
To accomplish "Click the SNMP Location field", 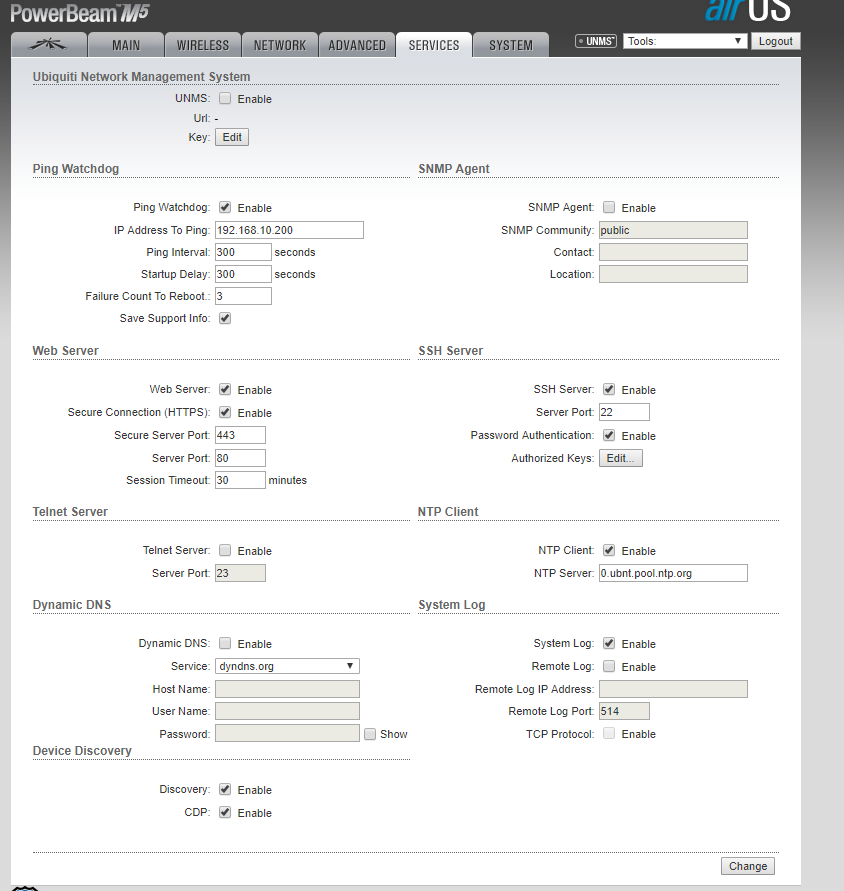I will pyautogui.click(x=673, y=274).
